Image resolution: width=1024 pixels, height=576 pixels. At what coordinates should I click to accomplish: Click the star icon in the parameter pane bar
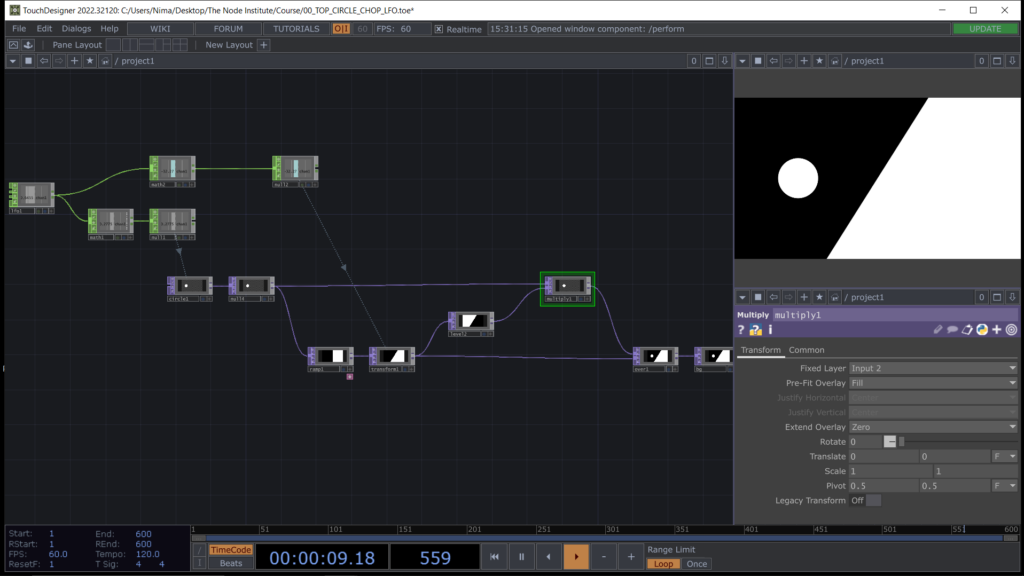click(x=820, y=297)
